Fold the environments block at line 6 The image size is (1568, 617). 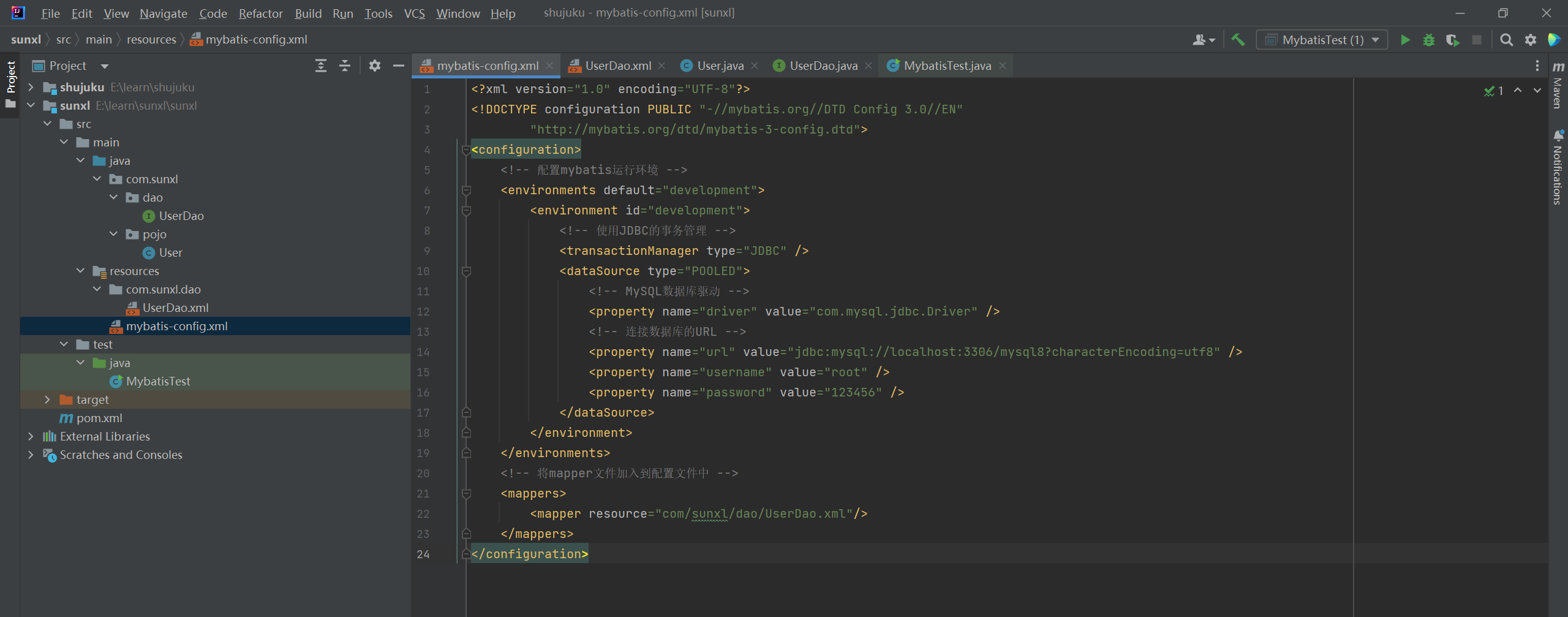point(466,191)
